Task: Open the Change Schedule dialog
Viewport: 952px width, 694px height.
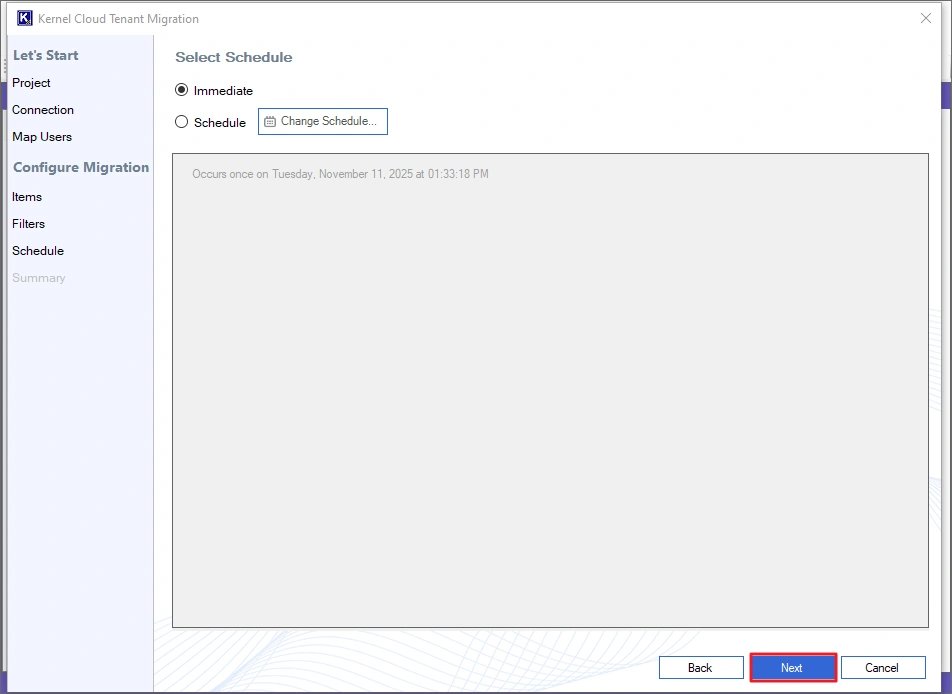Action: click(322, 121)
